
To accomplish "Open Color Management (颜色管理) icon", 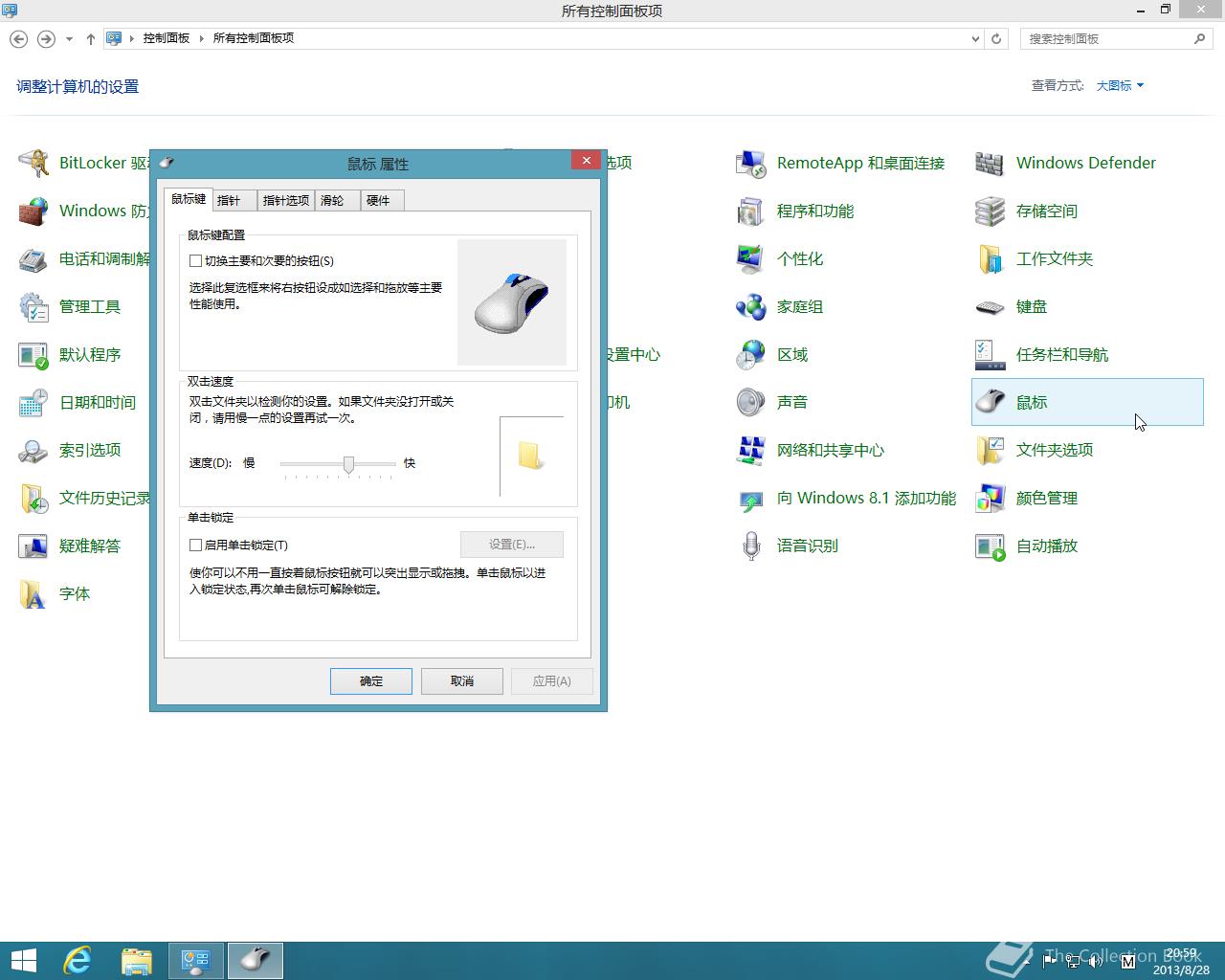I will tap(991, 498).
